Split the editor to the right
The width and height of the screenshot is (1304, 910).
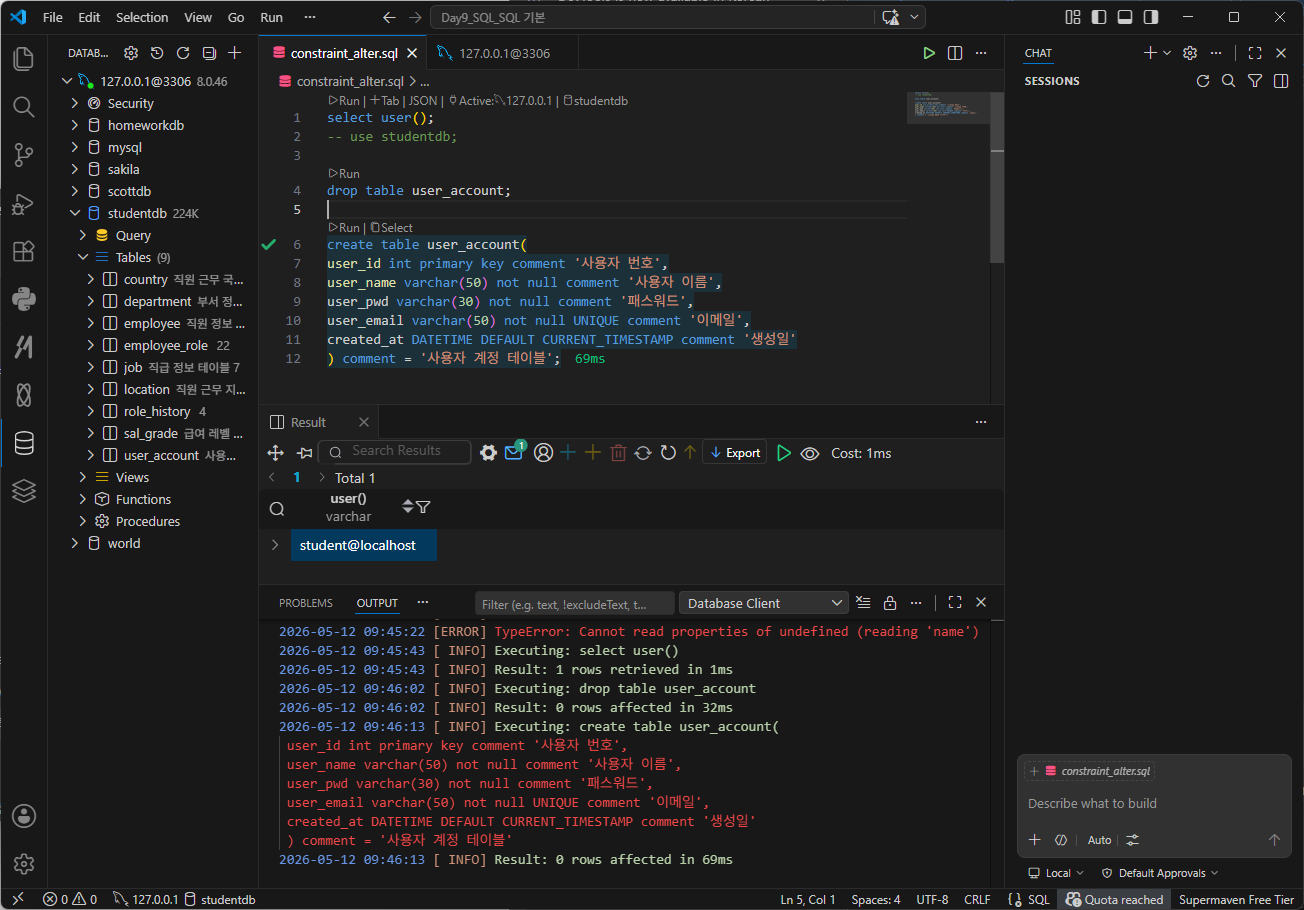click(x=955, y=53)
